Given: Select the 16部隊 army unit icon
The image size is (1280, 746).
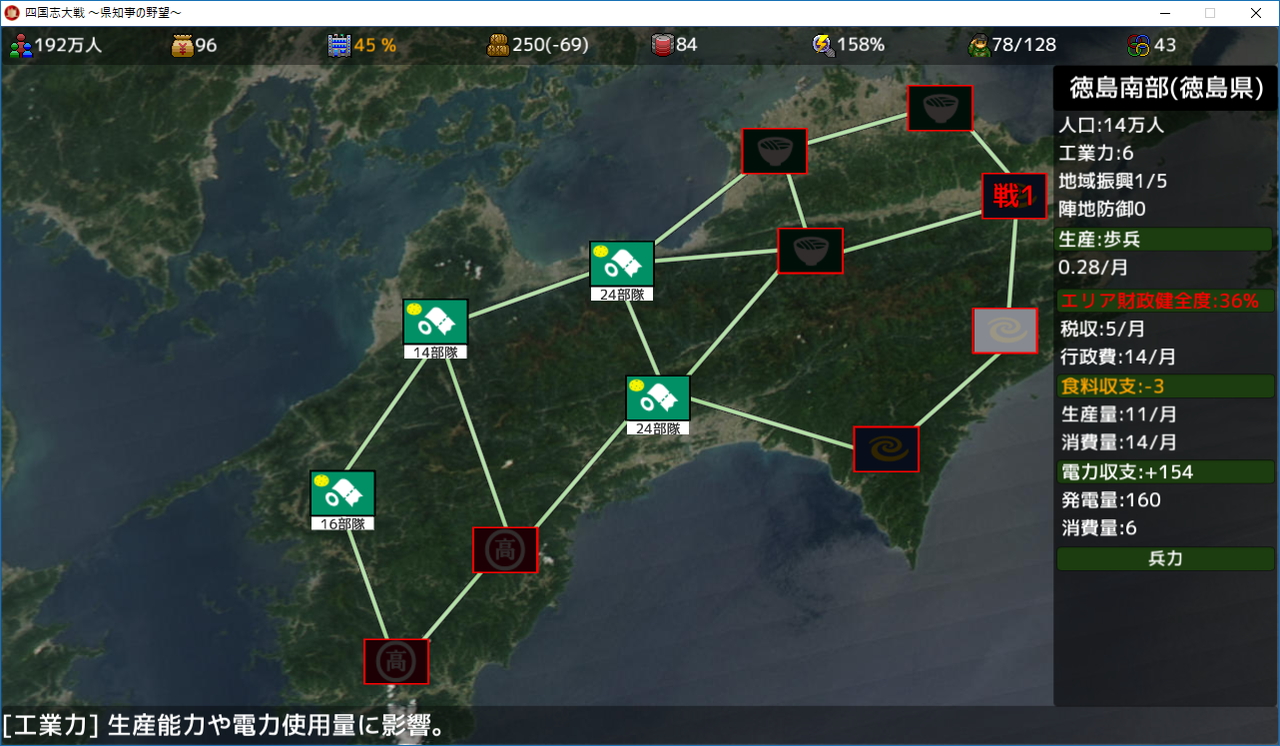Looking at the screenshot, I should [x=342, y=492].
